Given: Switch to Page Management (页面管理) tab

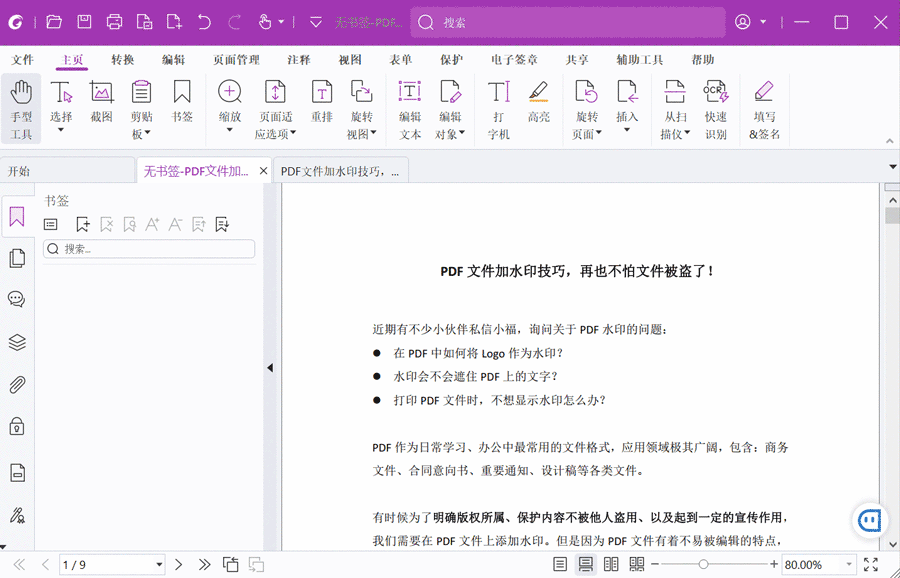Looking at the screenshot, I should pos(236,60).
